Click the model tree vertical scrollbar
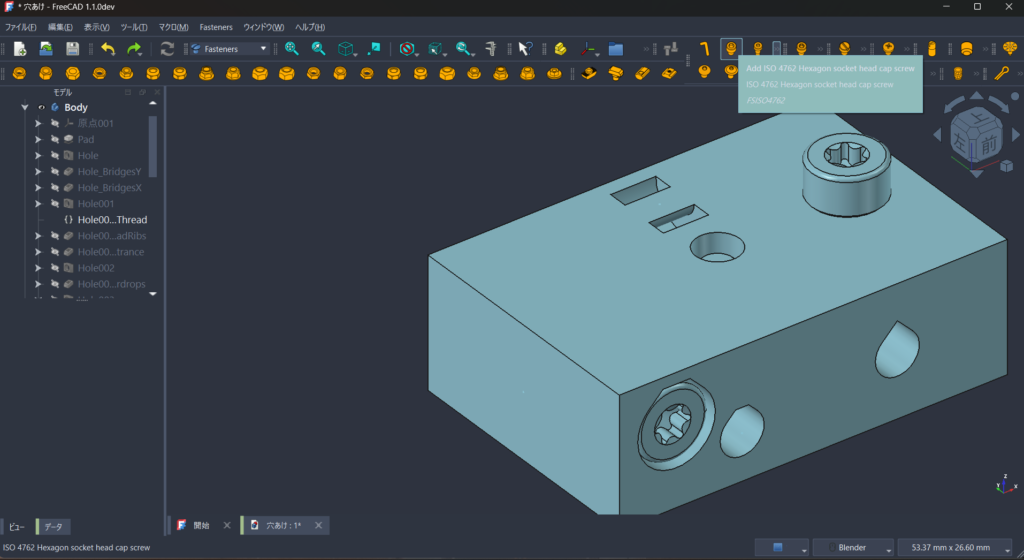 (153, 146)
